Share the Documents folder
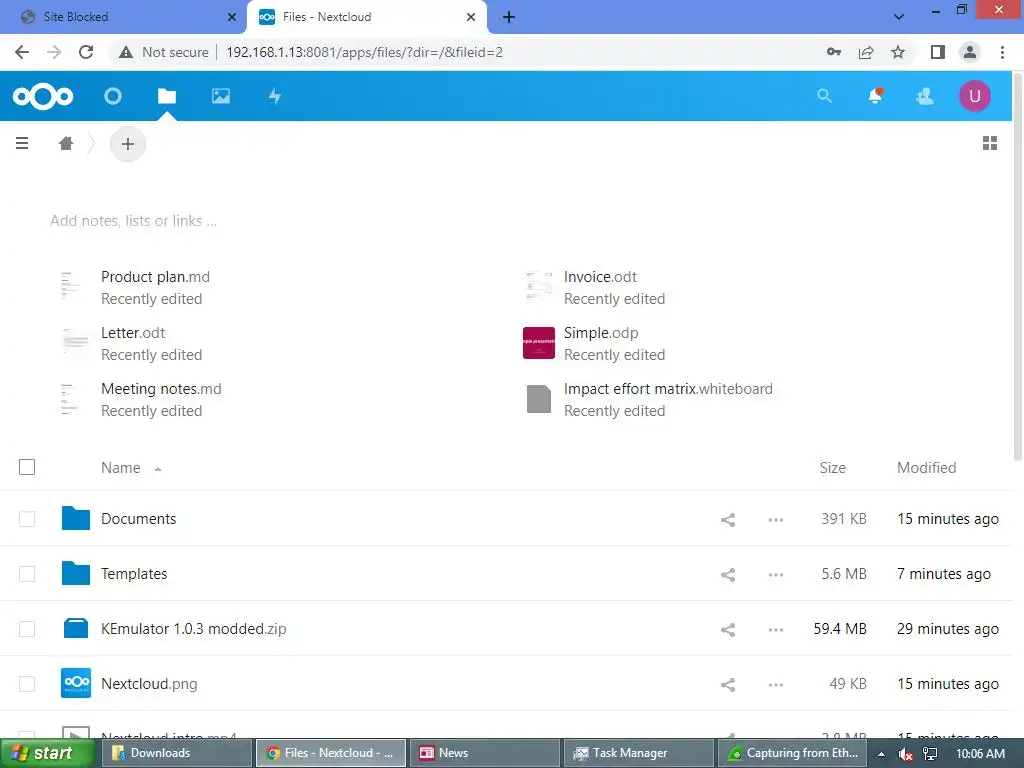 728,520
